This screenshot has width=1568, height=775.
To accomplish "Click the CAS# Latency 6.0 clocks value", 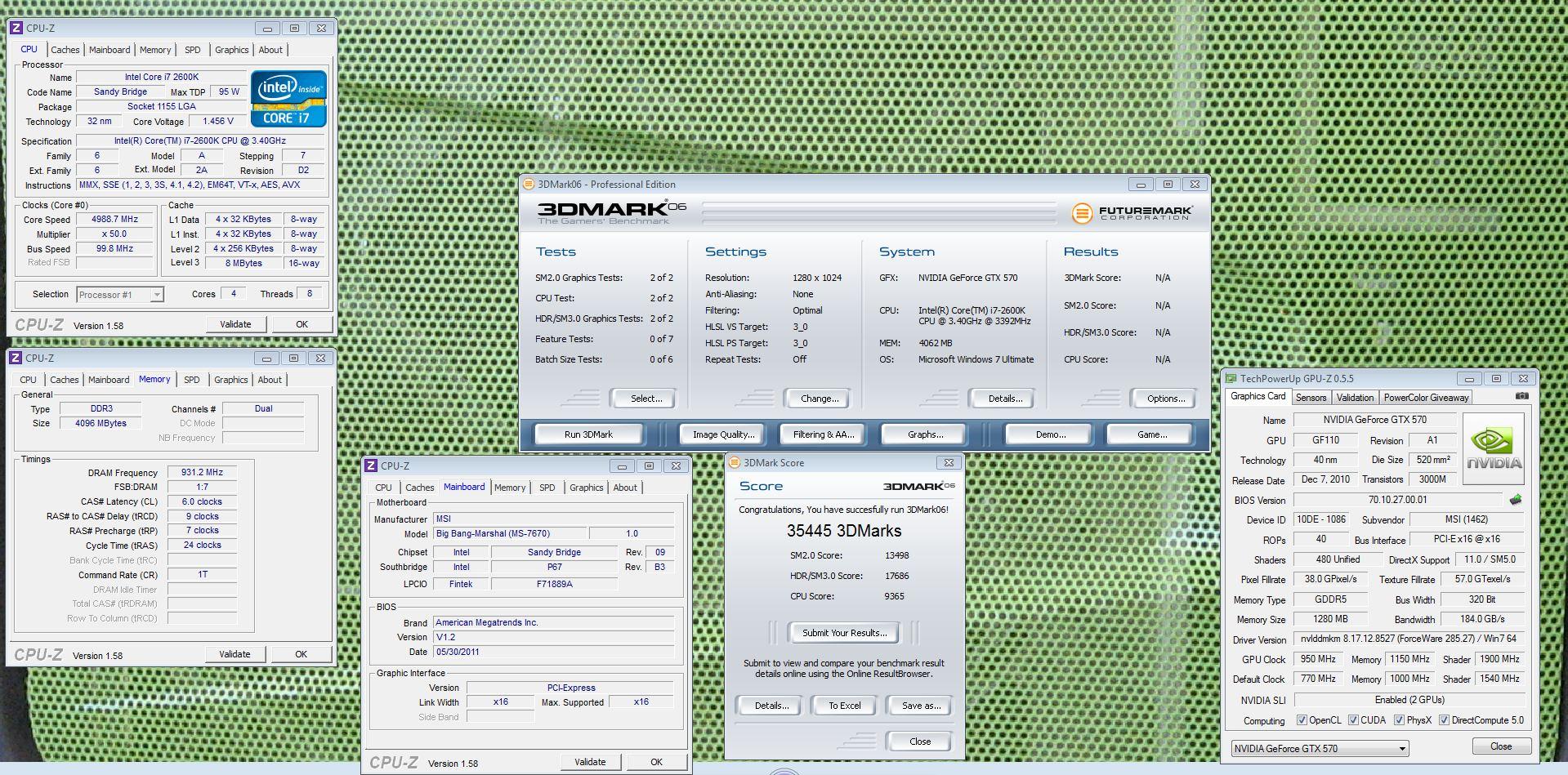I will 202,501.
